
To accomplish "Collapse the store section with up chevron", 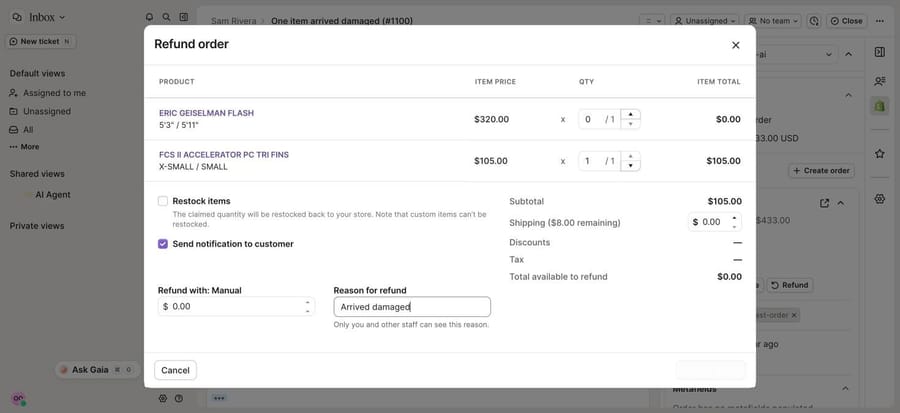I will pyautogui.click(x=848, y=54).
